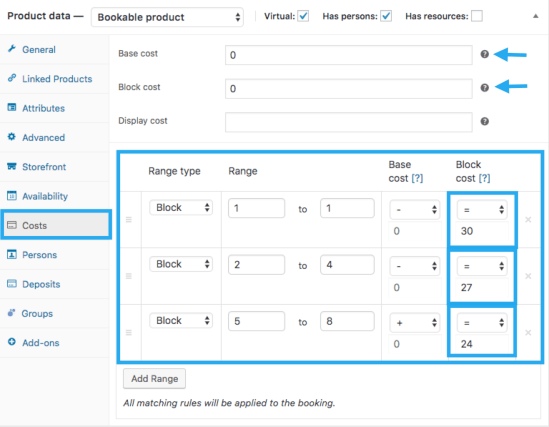Image resolution: width=549 pixels, height=427 pixels.
Task: Delete the 5 to 8 block range row
Action: point(528,332)
